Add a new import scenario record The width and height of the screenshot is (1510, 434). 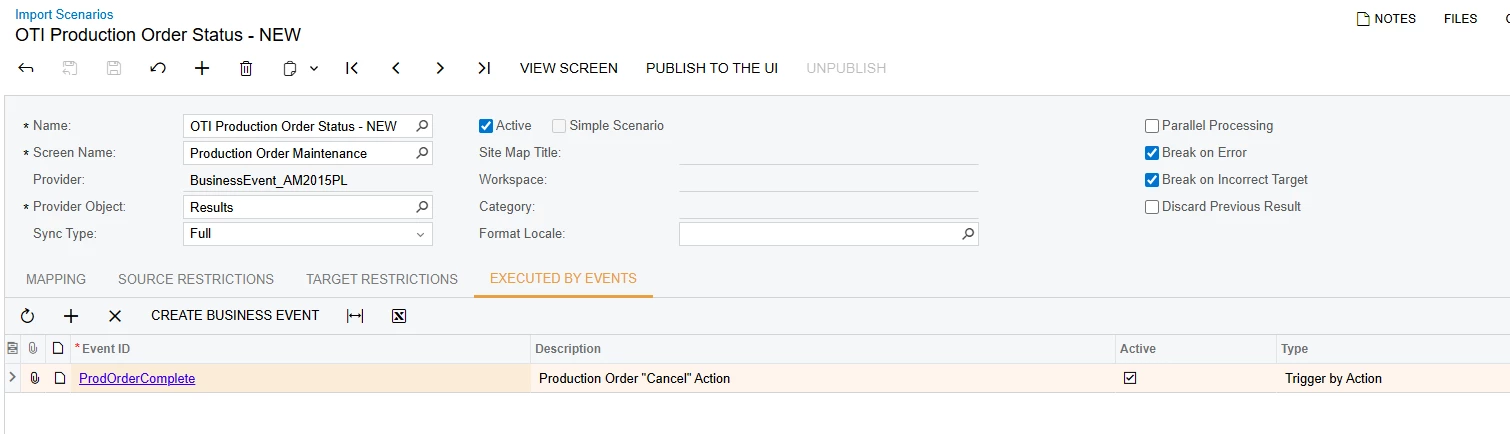pyautogui.click(x=202, y=68)
